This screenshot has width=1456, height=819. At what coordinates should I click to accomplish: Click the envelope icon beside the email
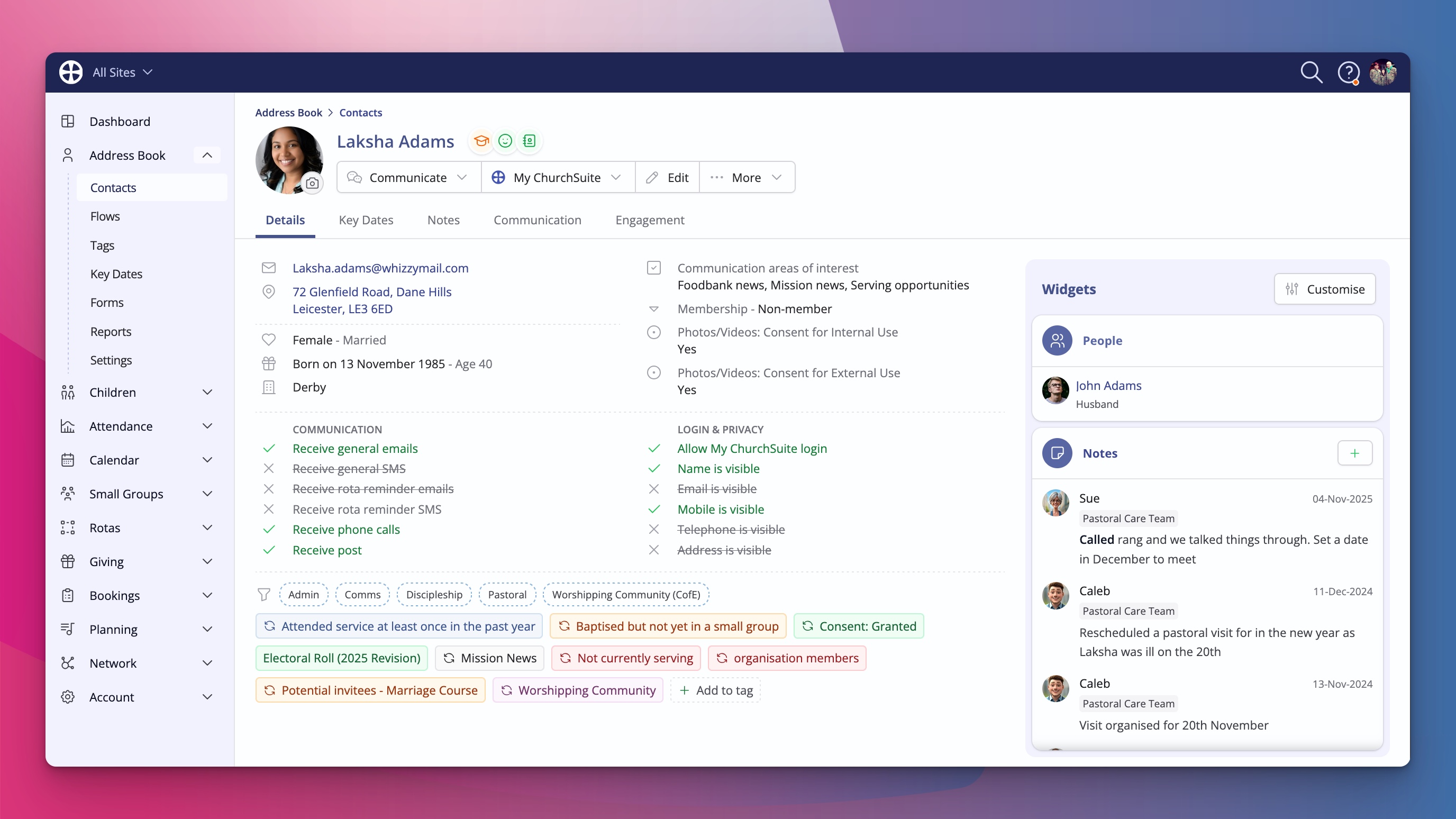pyautogui.click(x=268, y=268)
